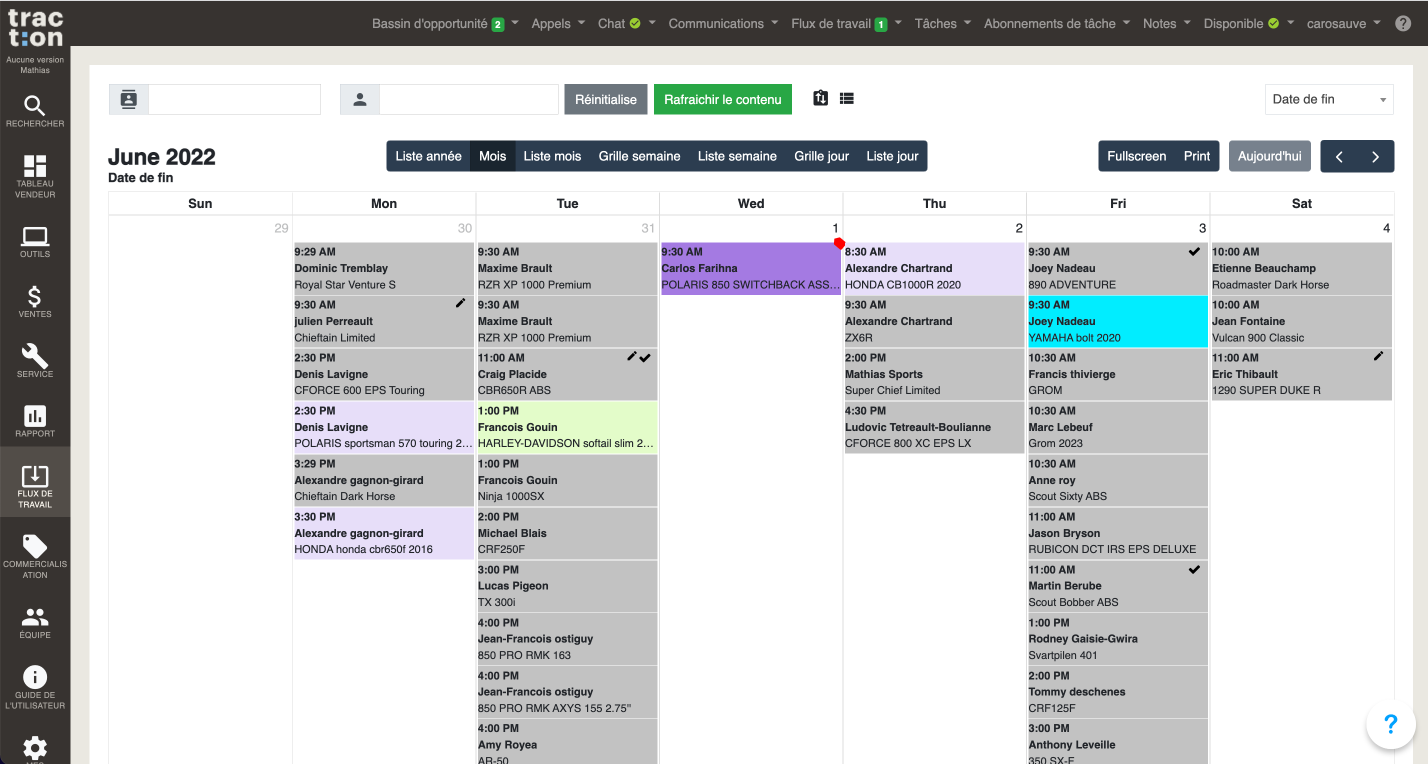Select Flux de travail in the sidebar
The height and width of the screenshot is (764, 1428).
click(35, 483)
